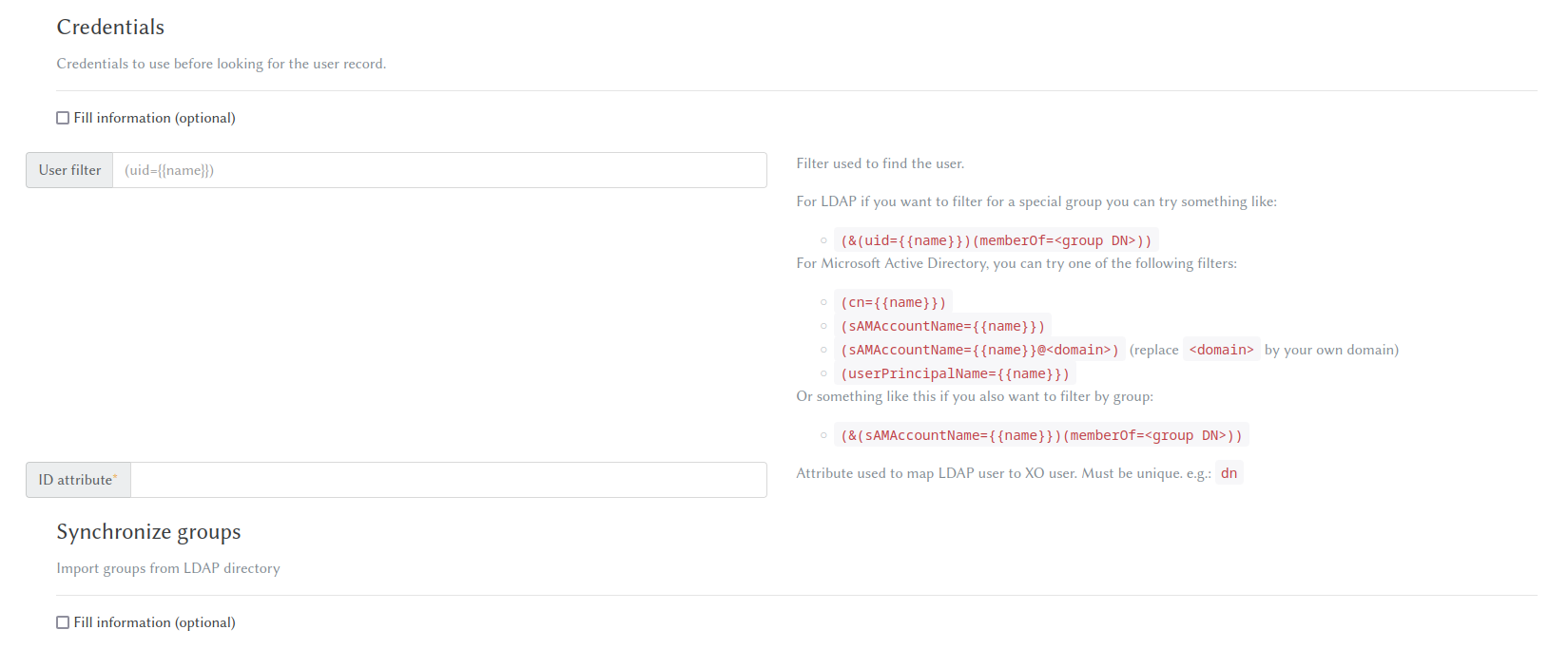Viewport: 1568px width, 649px height.
Task: Click 'Credentials to use before looking' description
Action: pos(222,64)
